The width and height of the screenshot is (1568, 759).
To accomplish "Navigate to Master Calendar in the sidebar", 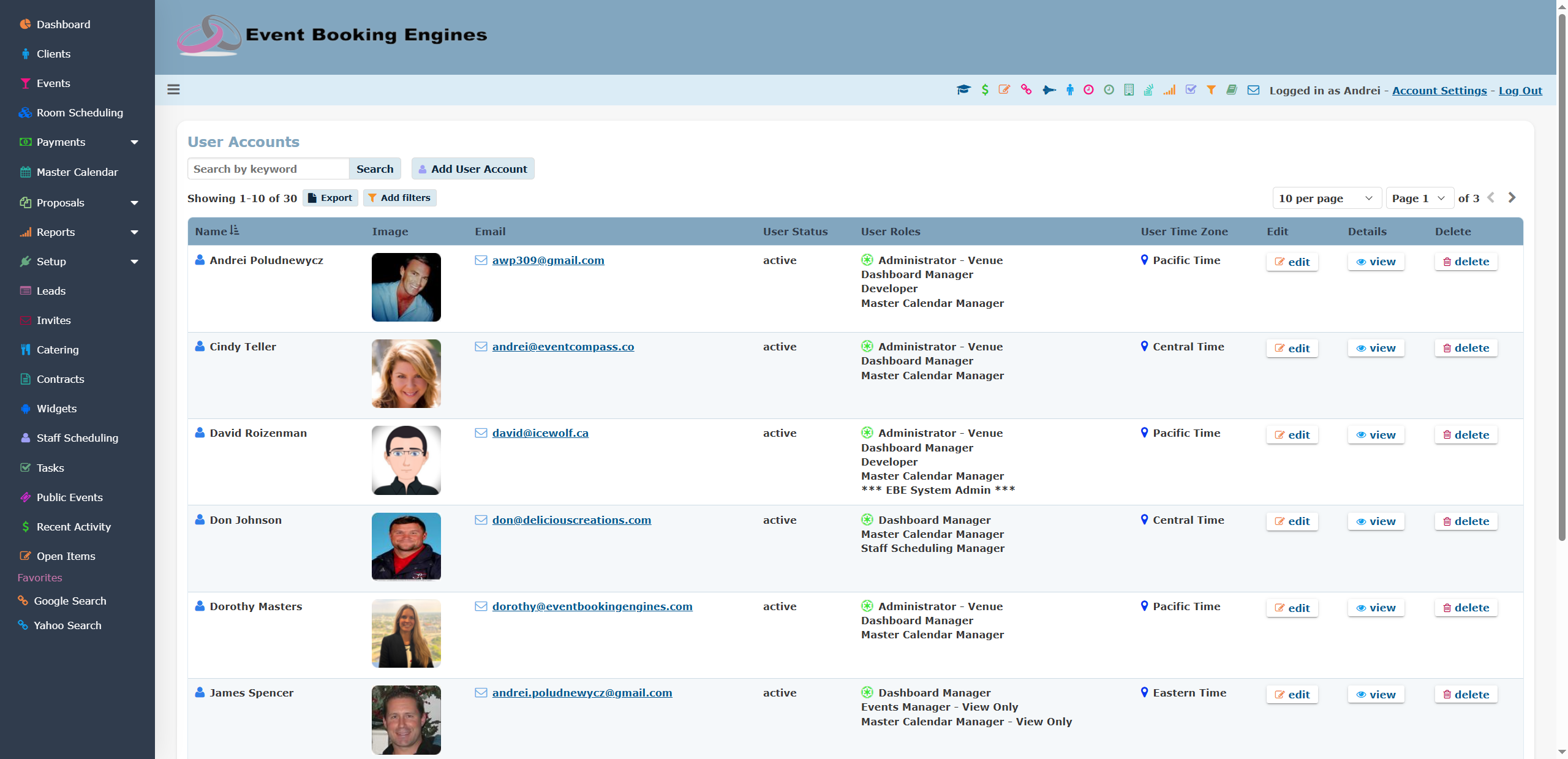I will click(x=77, y=172).
